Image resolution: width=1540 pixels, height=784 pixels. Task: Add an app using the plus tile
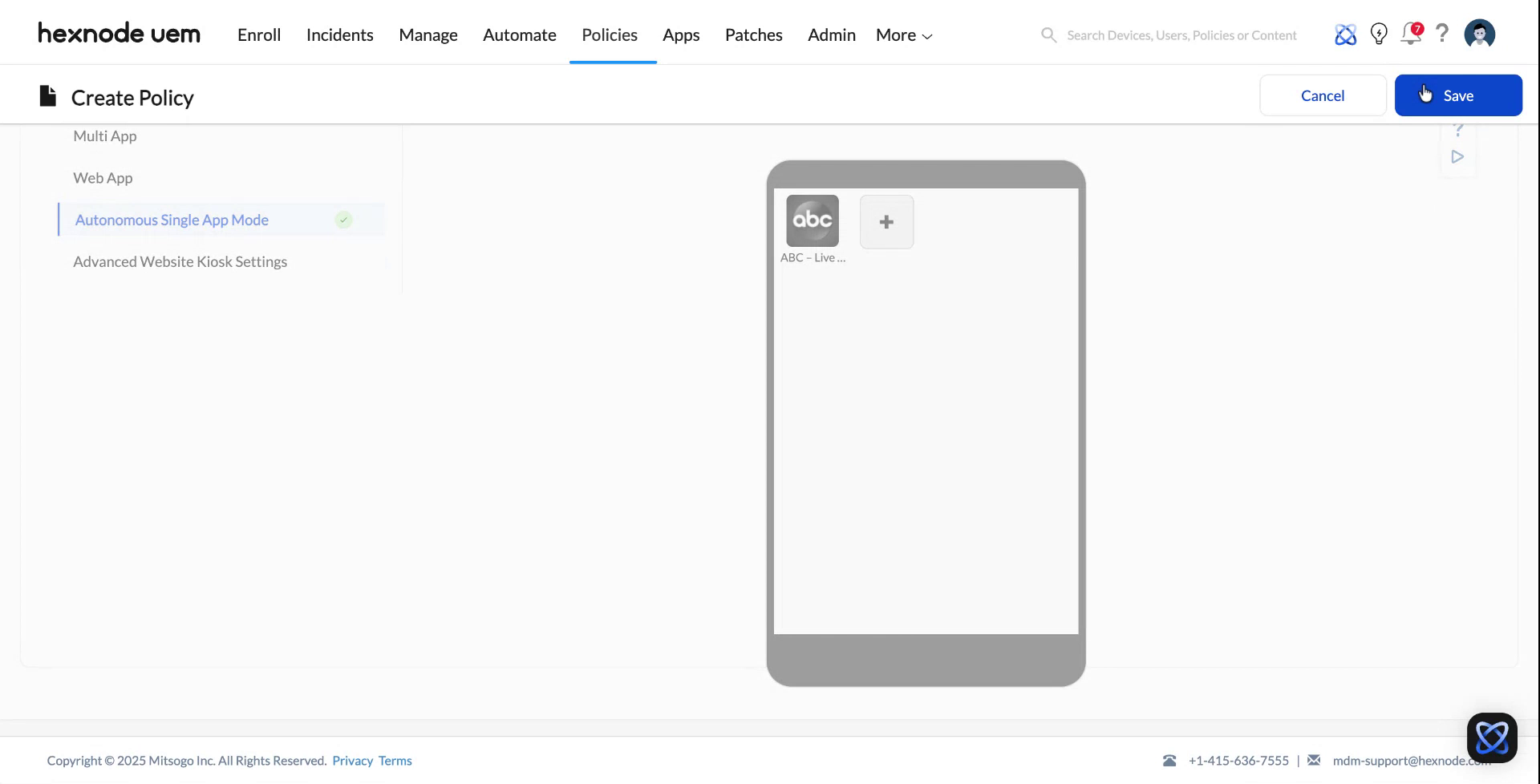(x=886, y=221)
